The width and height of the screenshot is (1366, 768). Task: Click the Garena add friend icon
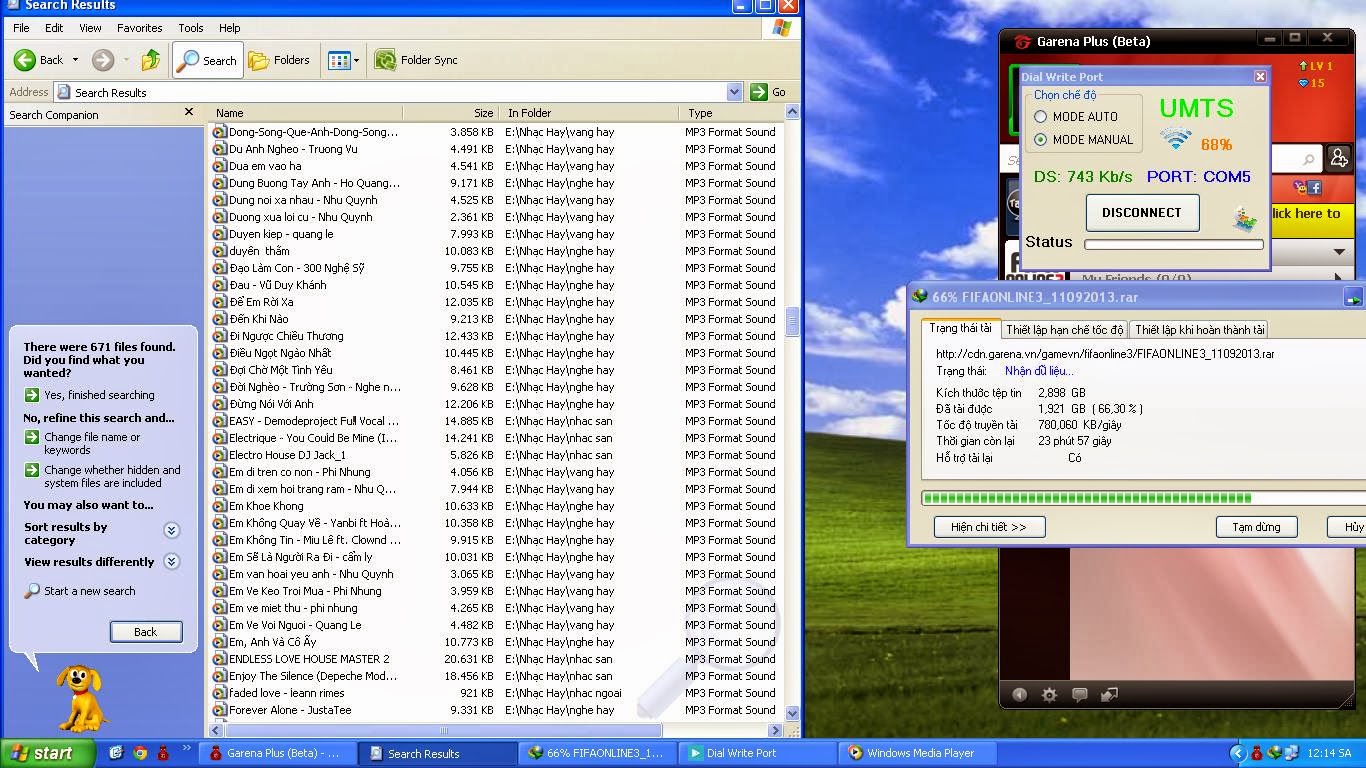pos(1338,158)
